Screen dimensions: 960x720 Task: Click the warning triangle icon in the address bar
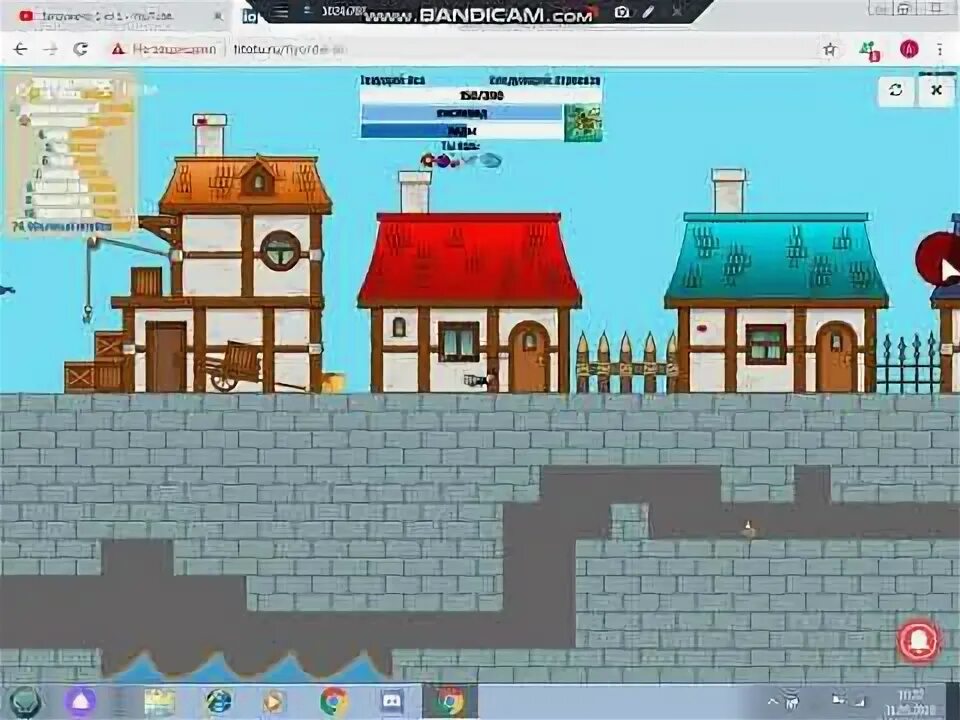[119, 48]
